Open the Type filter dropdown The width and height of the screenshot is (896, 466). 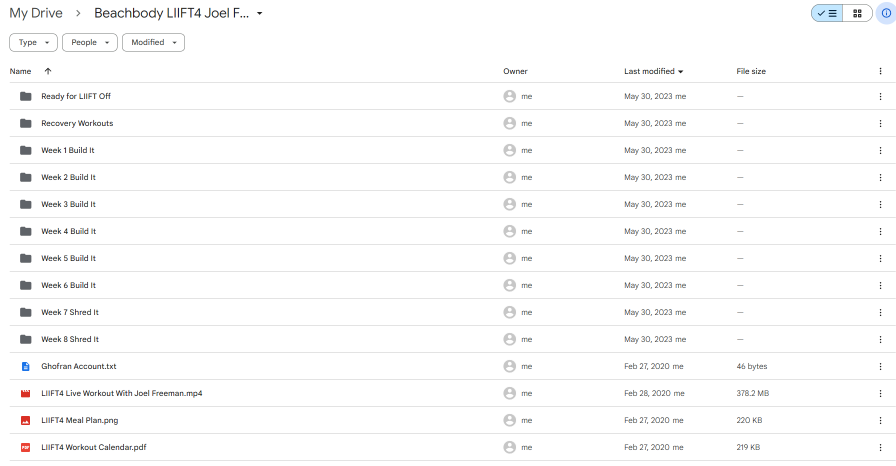[34, 43]
